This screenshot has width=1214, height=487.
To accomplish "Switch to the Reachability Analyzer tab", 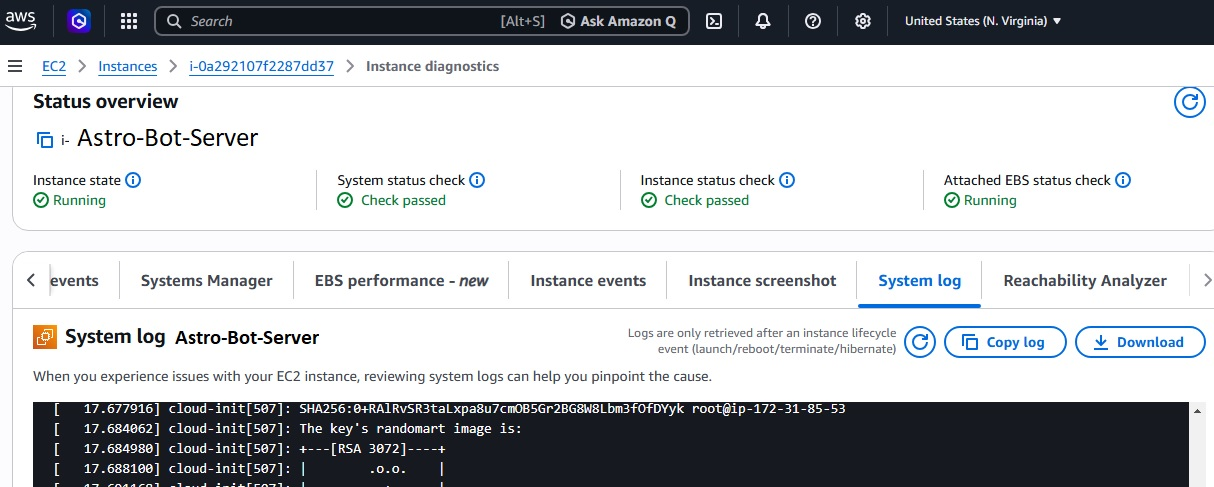I will click(1085, 281).
